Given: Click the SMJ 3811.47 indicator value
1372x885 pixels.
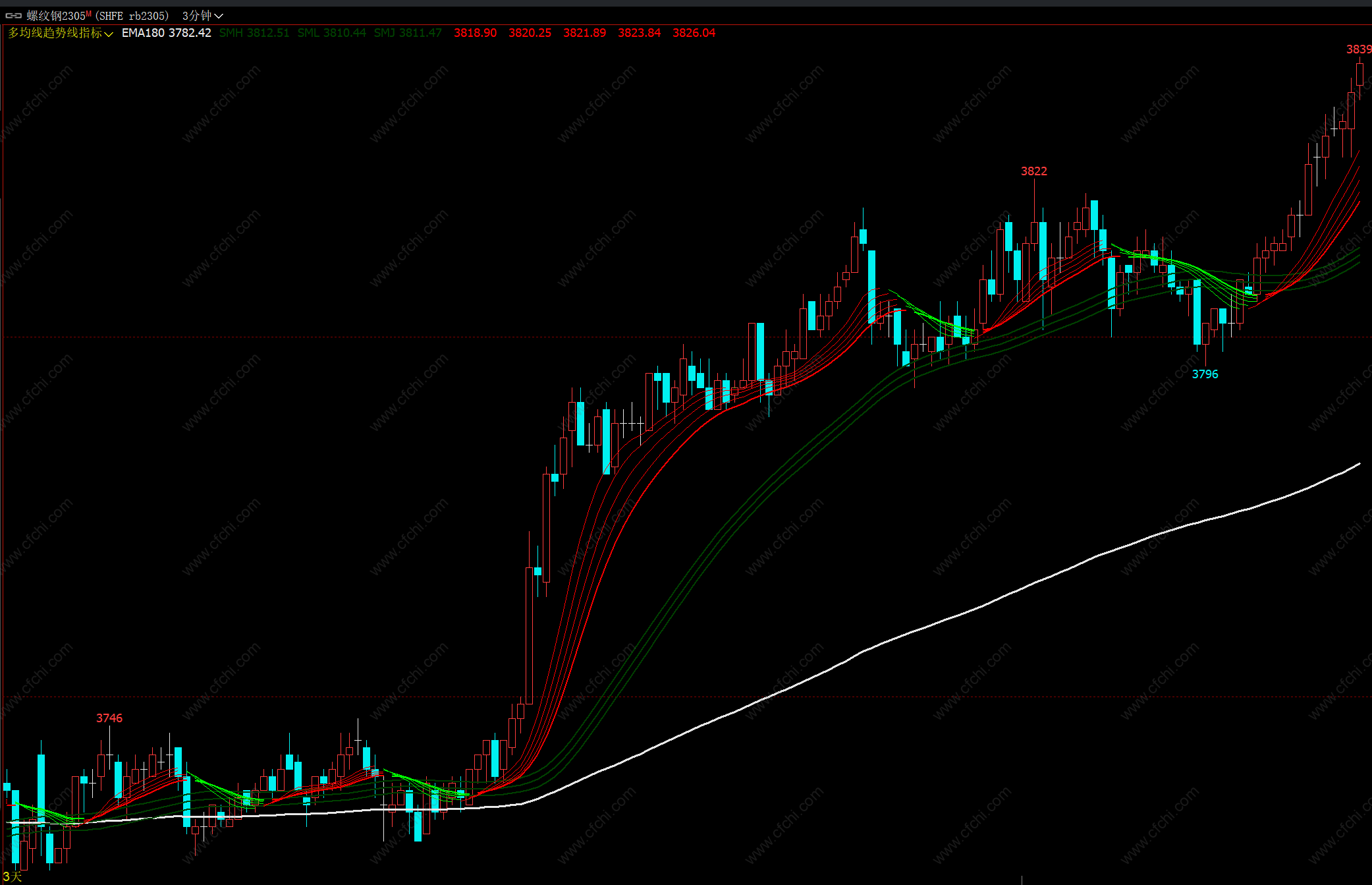Looking at the screenshot, I should tap(408, 33).
